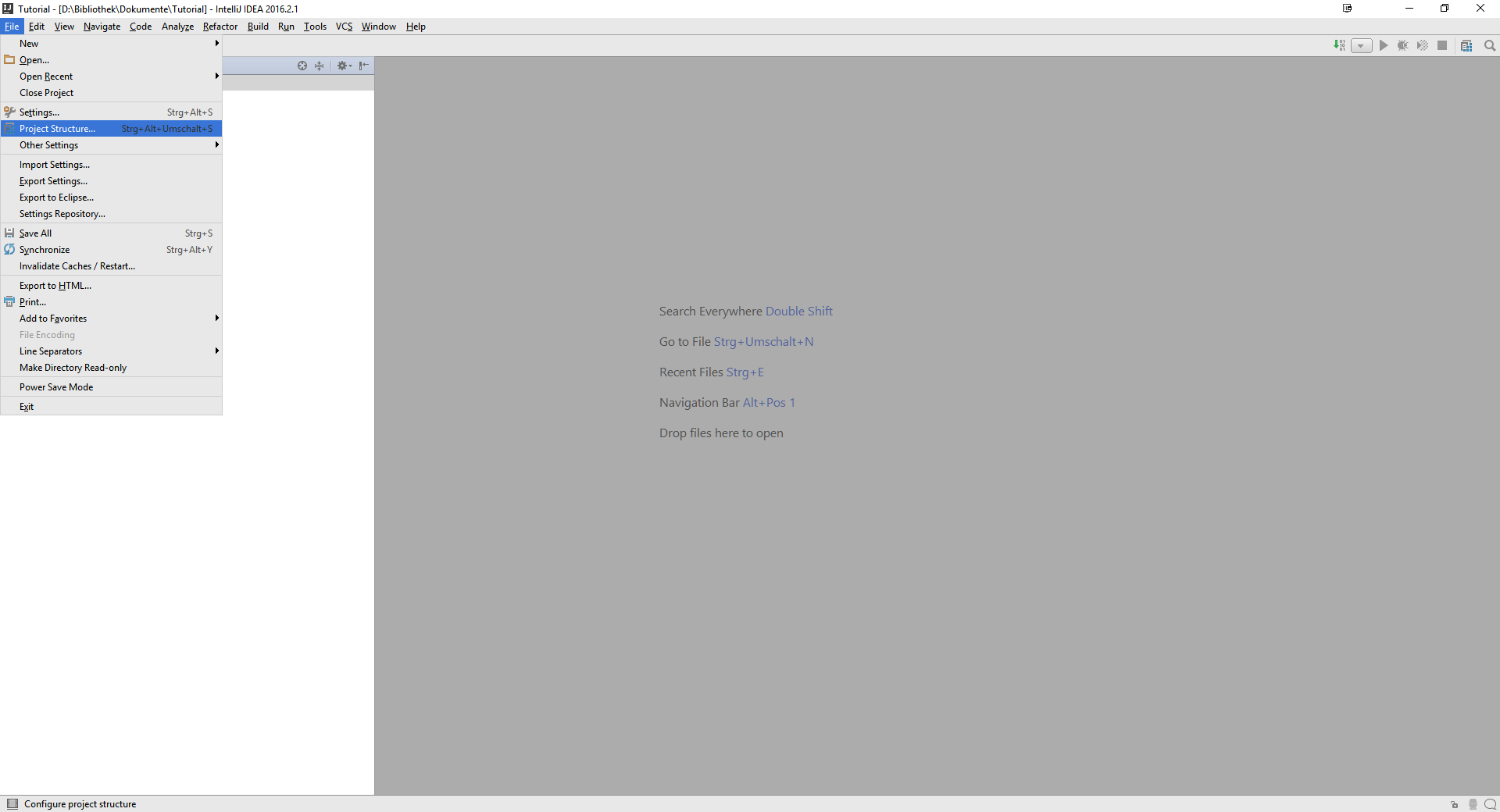1500x812 pixels.
Task: Open Project Structure from toolbar icon
Action: click(x=1466, y=45)
